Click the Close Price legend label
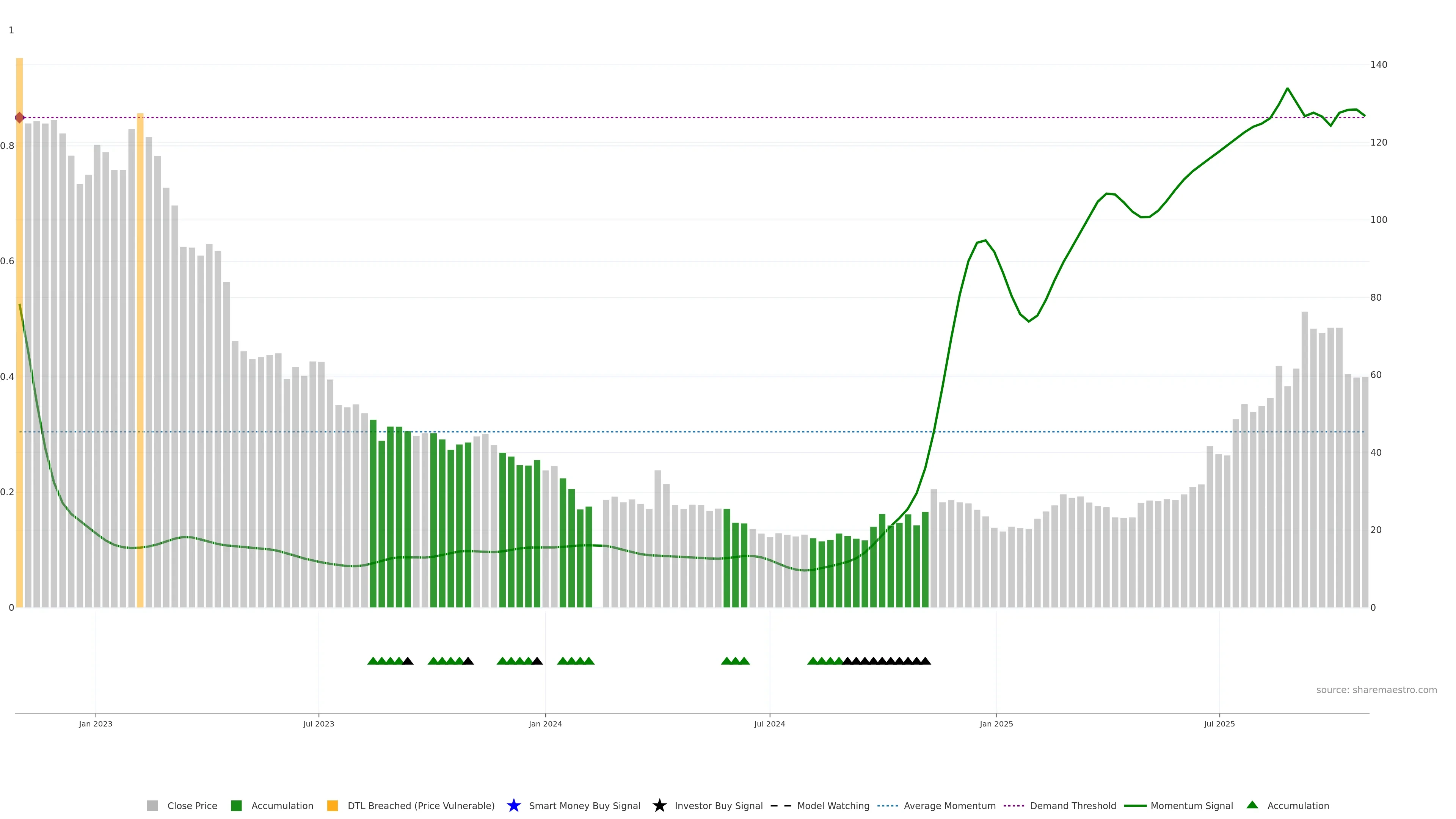The image size is (1456, 819). pyautogui.click(x=192, y=805)
